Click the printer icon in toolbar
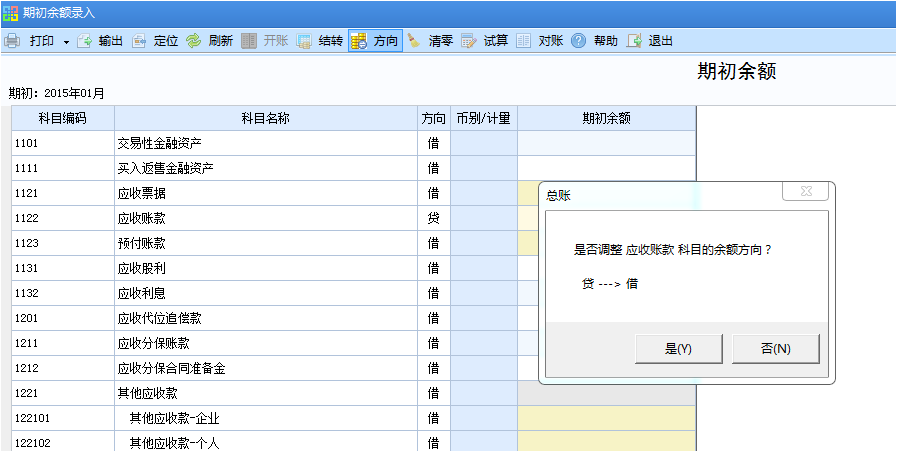Image resolution: width=897 pixels, height=452 pixels. 13,41
